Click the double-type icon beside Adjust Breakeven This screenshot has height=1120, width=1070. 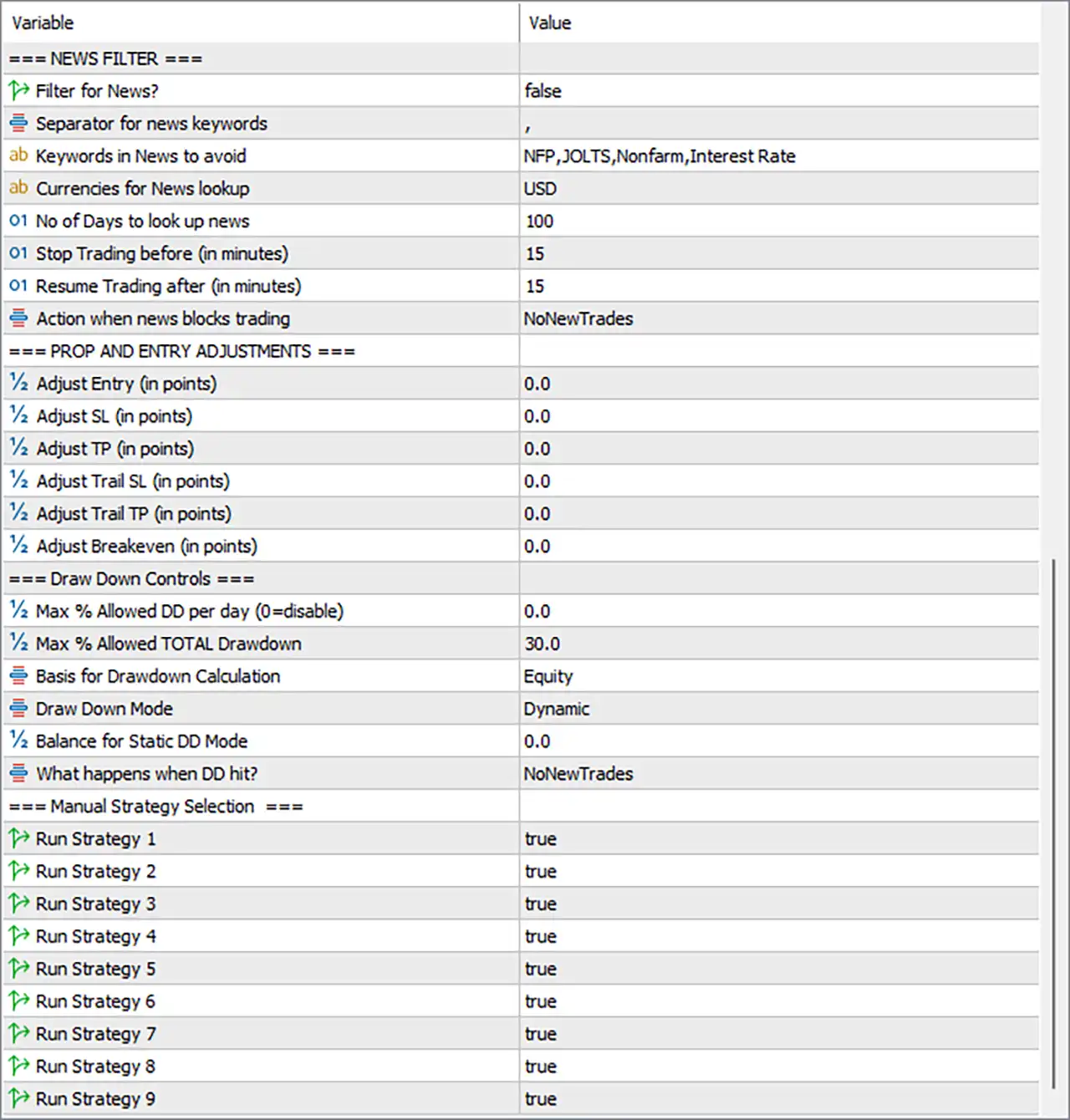[18, 546]
